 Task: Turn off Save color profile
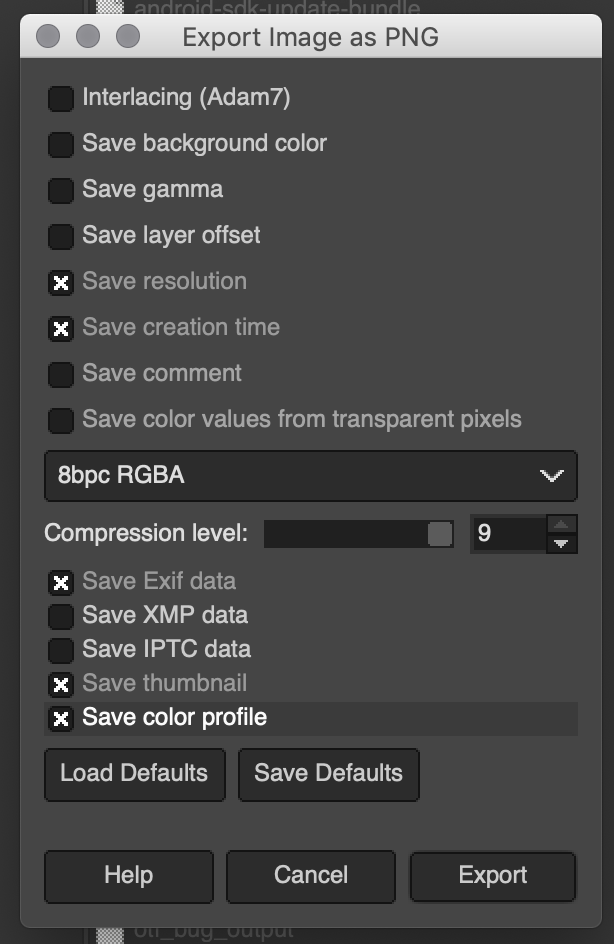(61, 718)
